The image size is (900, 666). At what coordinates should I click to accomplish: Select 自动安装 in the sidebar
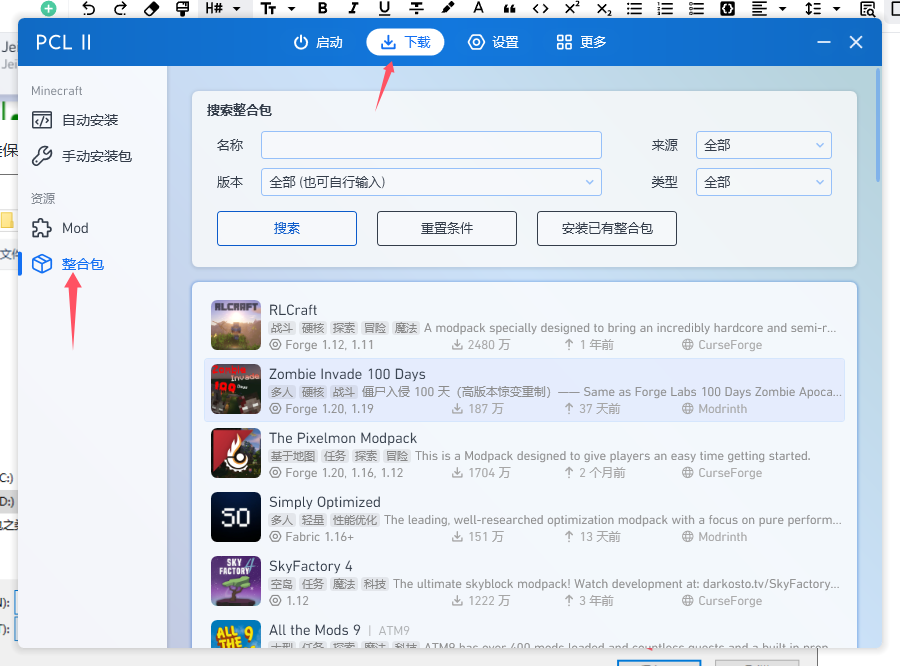(90, 120)
